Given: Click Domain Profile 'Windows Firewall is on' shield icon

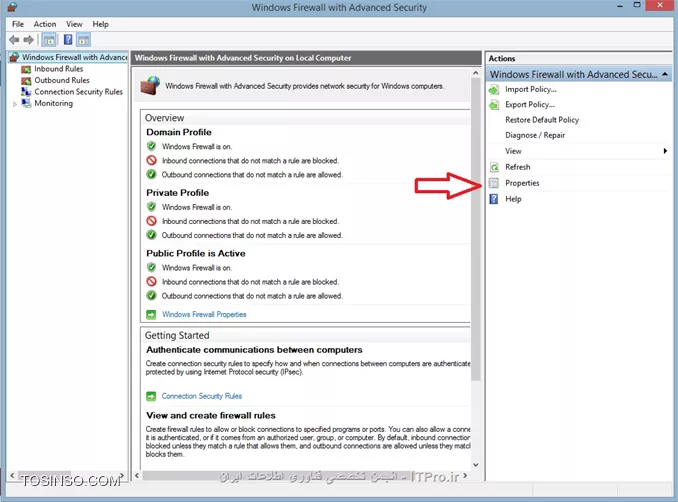Looking at the screenshot, I should point(151,146).
